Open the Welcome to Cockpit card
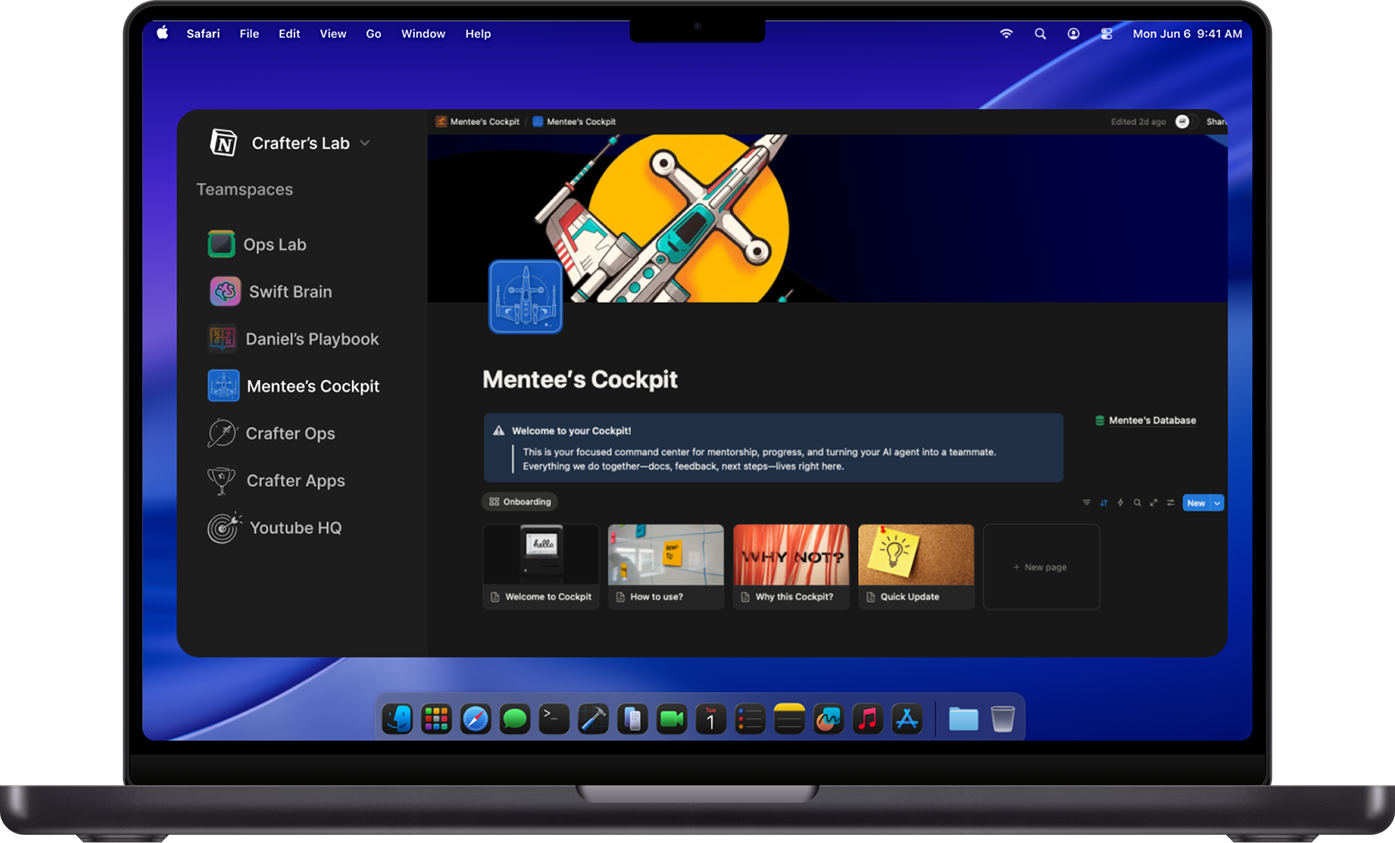The height and width of the screenshot is (843, 1395). (541, 567)
